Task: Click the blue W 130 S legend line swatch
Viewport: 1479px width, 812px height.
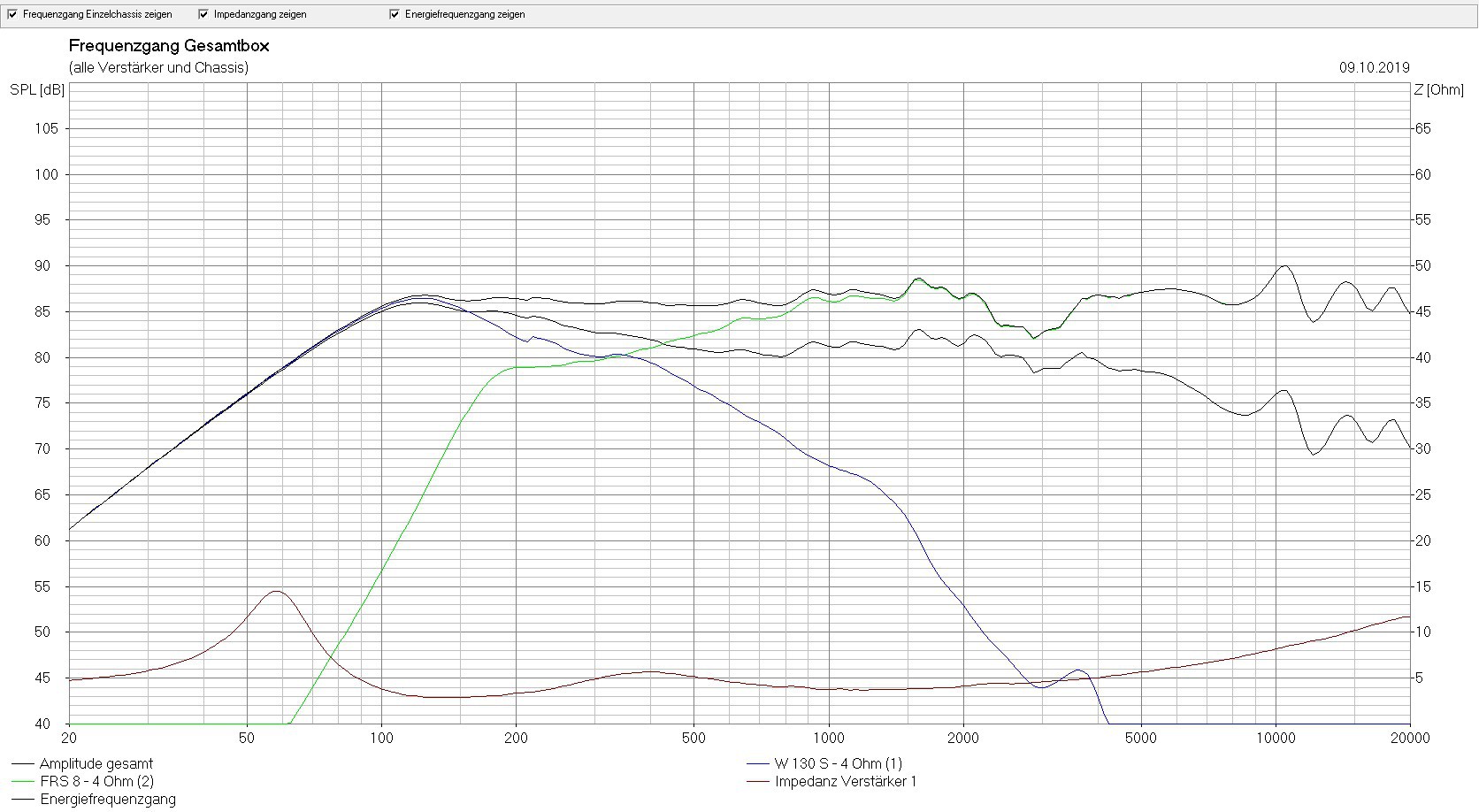Action: [x=758, y=763]
